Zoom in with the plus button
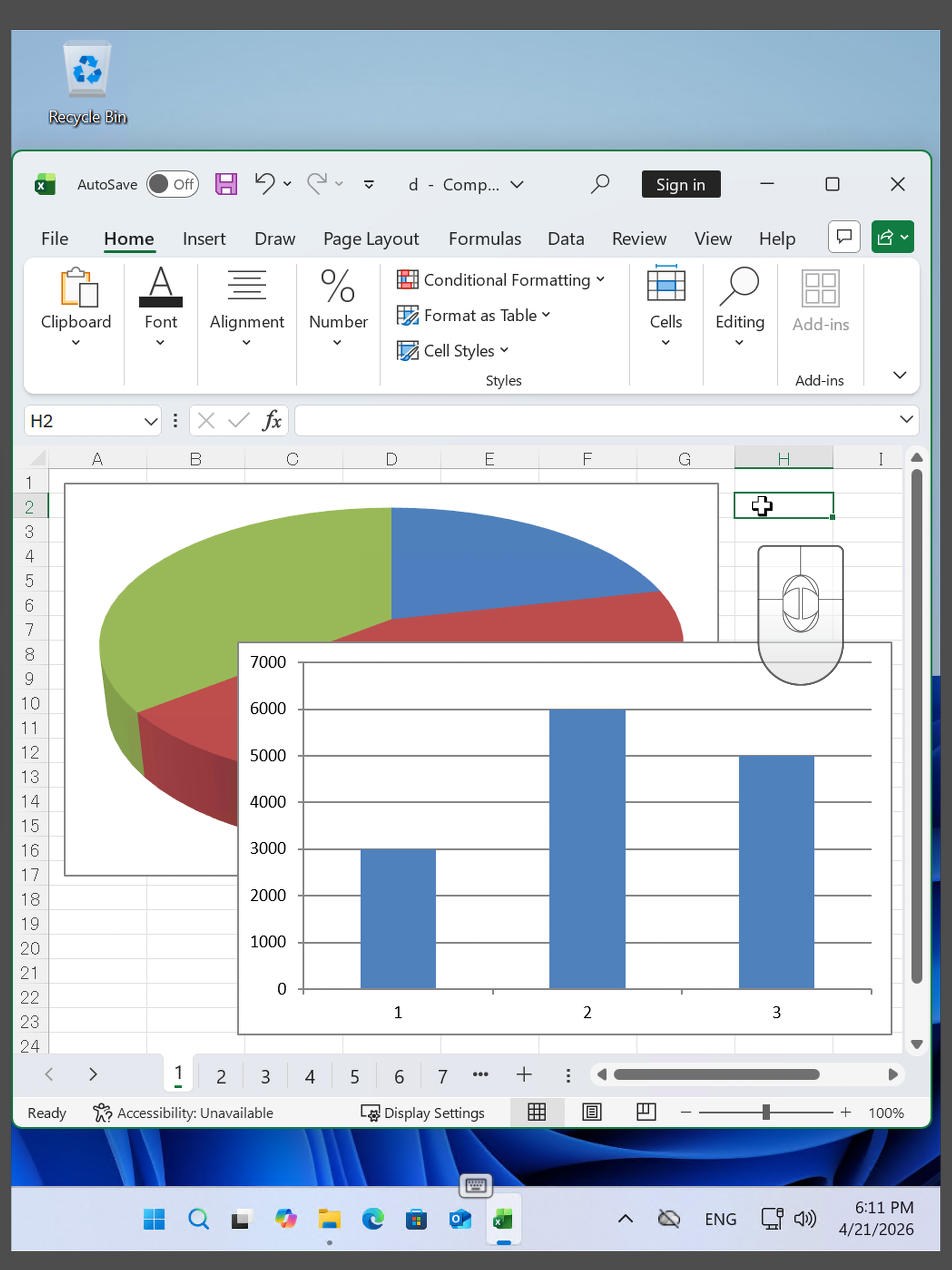Viewport: 952px width, 1270px height. (x=845, y=1113)
